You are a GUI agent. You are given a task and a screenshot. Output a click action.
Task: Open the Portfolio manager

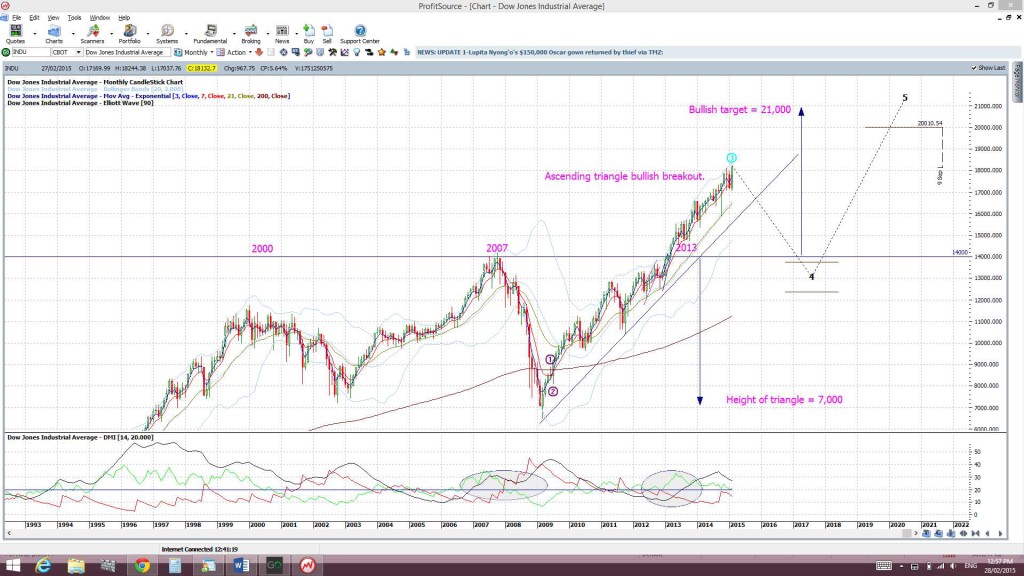(x=129, y=34)
